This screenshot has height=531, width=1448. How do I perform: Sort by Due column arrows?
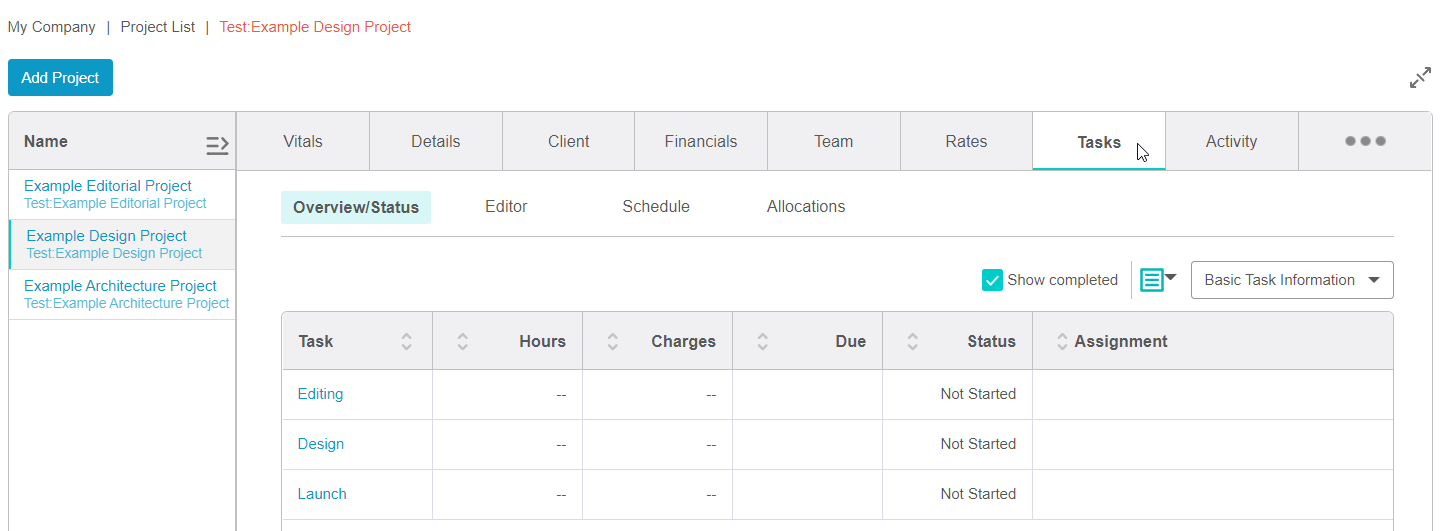coord(762,342)
